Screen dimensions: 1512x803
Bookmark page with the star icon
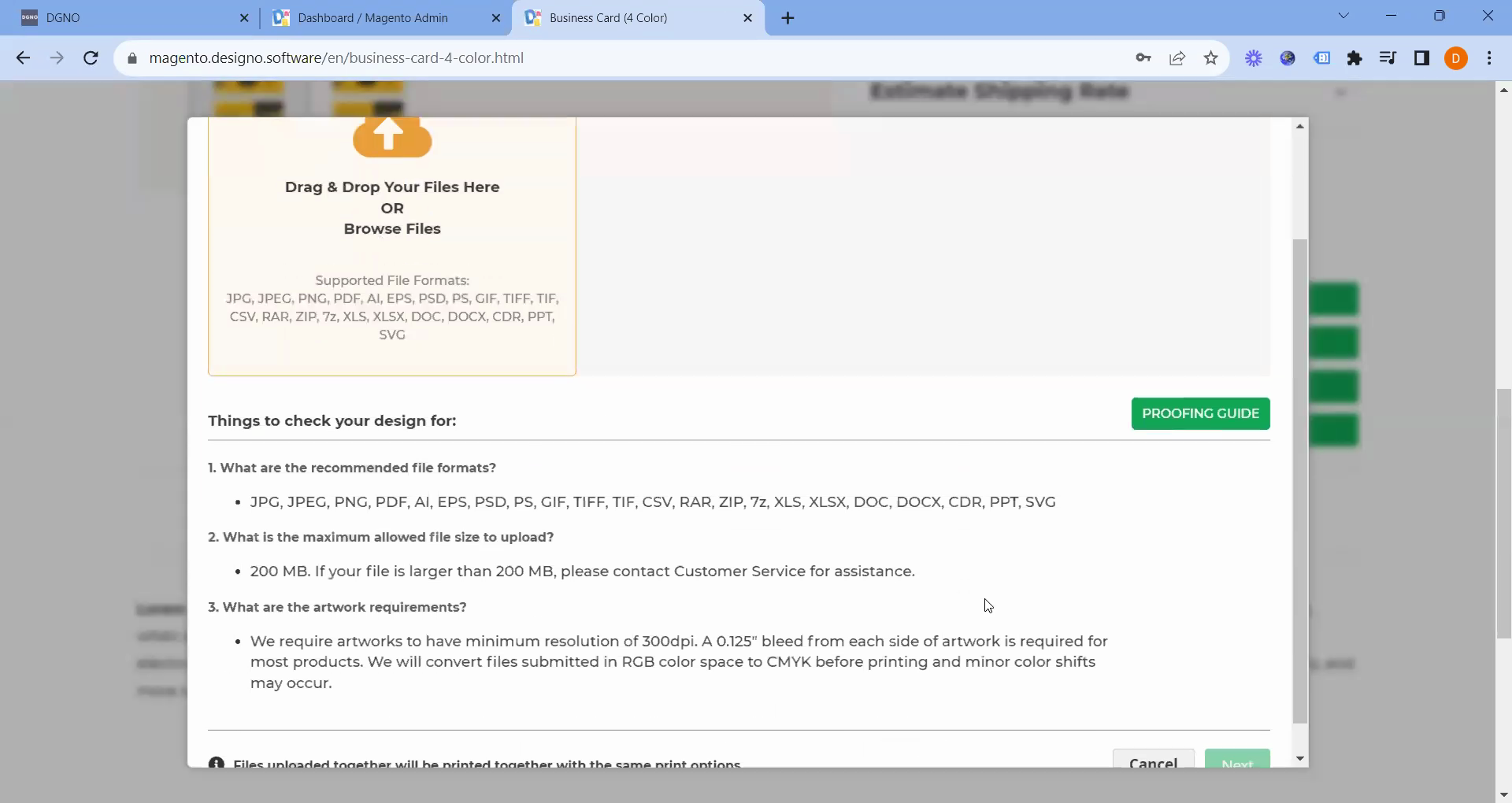pos(1211,58)
